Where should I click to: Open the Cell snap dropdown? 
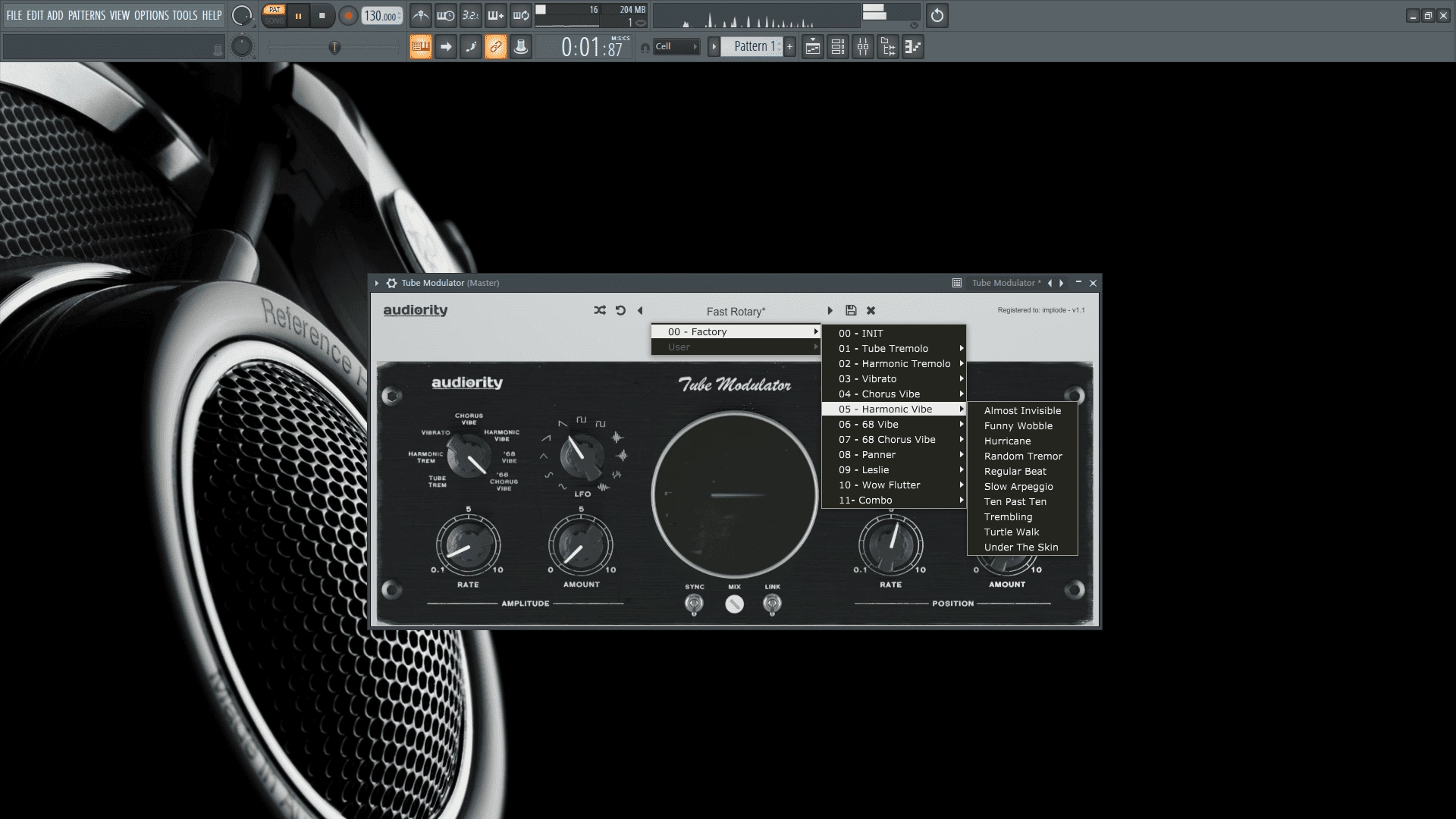[676, 47]
